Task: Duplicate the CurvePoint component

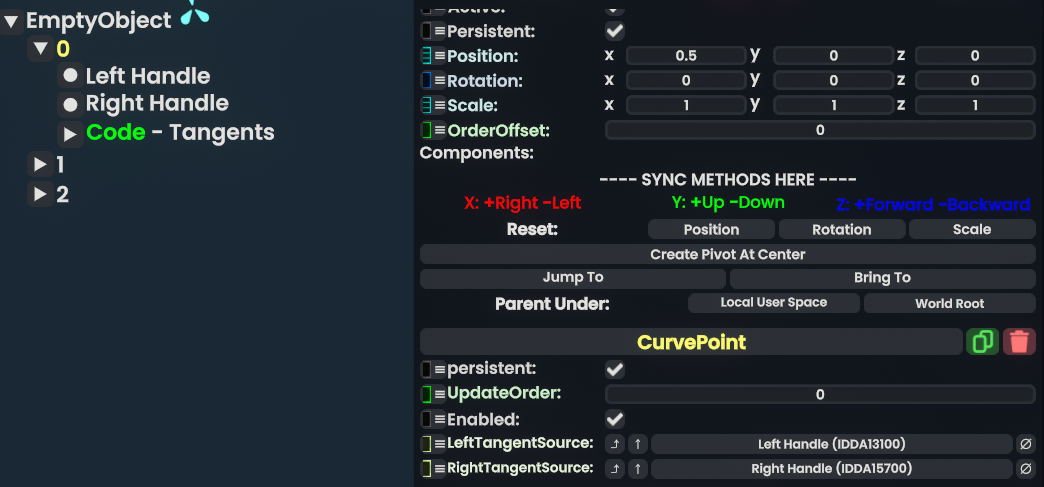Action: click(x=982, y=342)
